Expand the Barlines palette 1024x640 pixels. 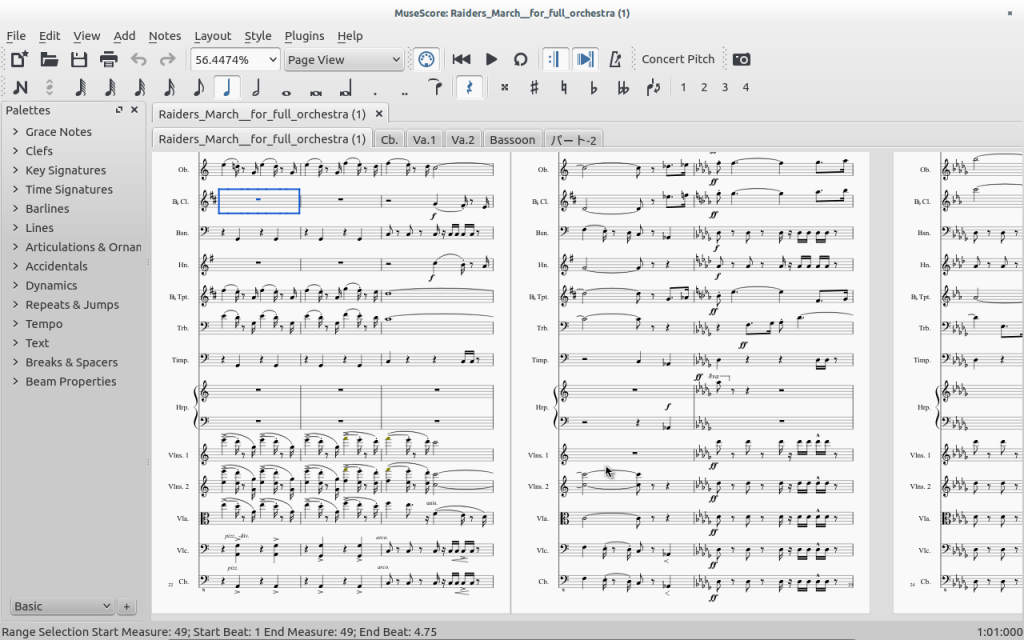point(15,208)
